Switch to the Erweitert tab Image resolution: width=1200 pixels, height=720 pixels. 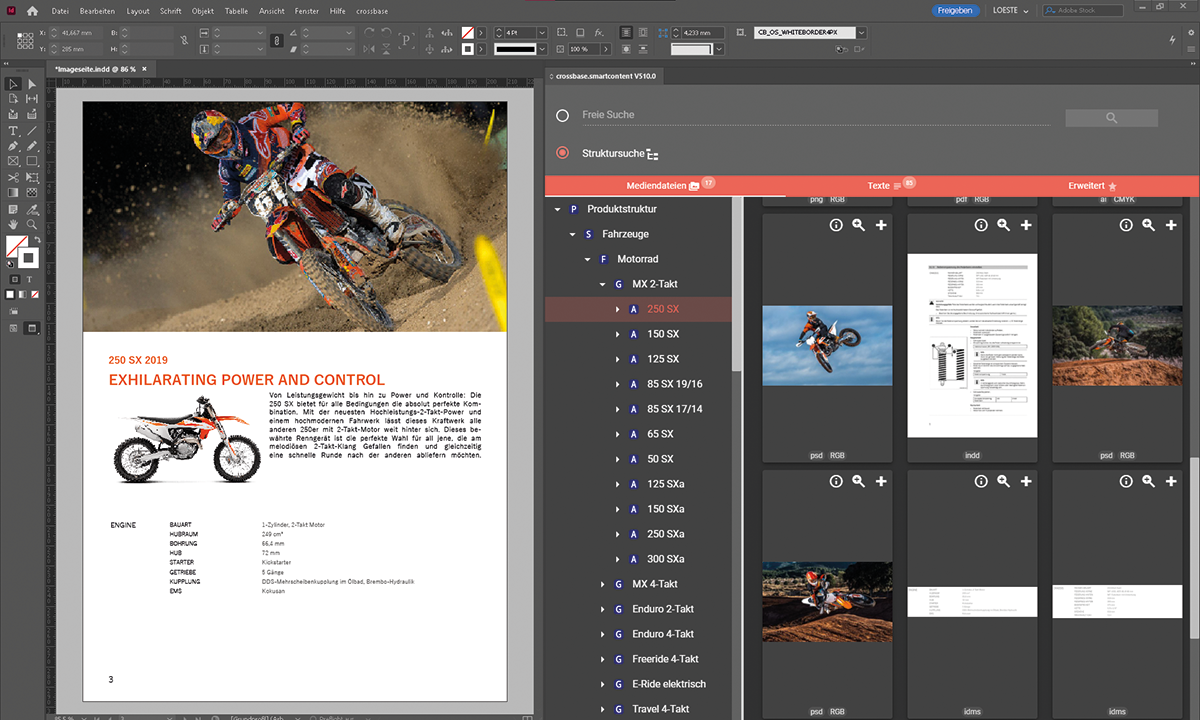[1092, 186]
